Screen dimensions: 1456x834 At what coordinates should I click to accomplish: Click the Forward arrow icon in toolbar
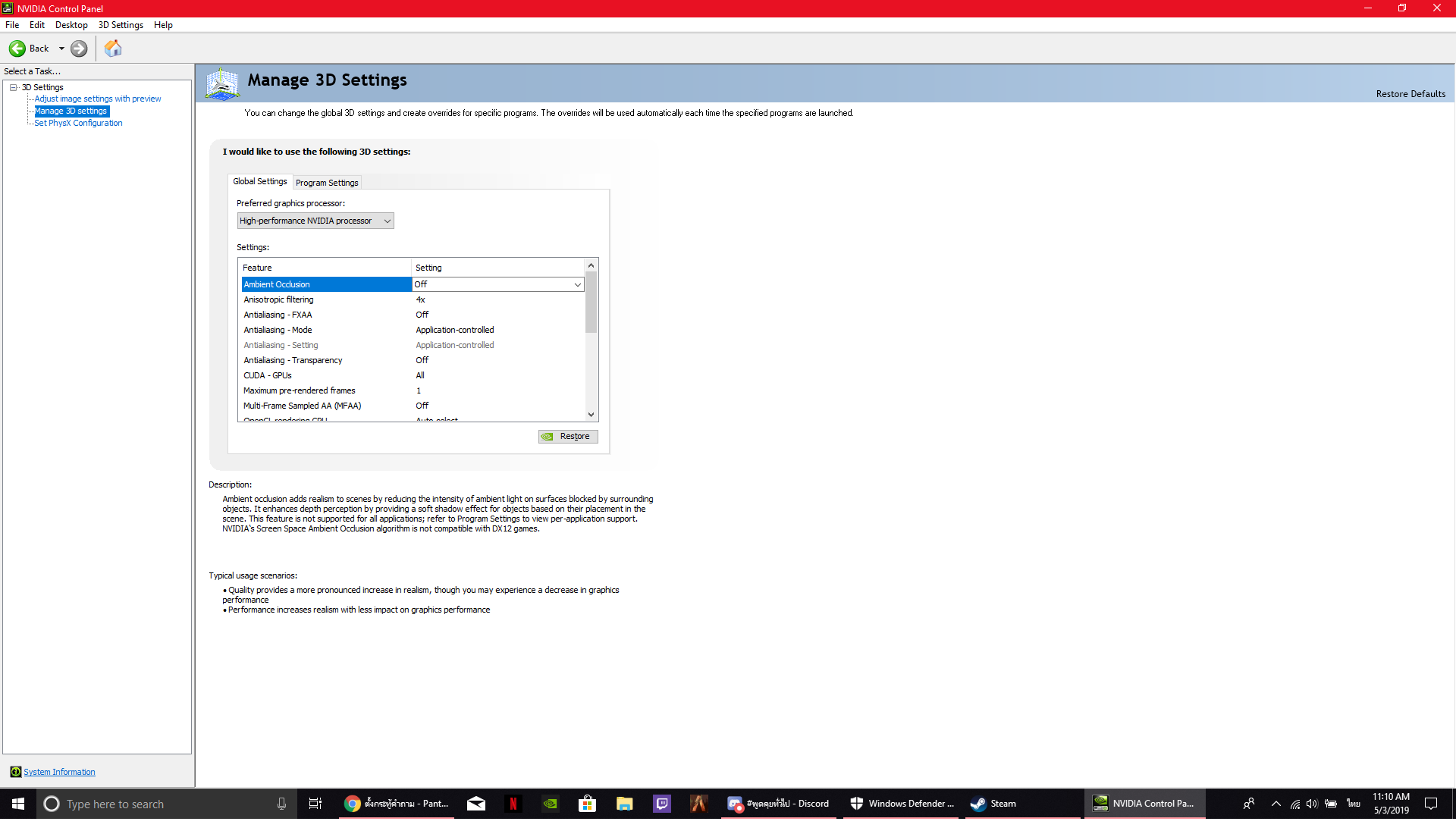tap(79, 49)
